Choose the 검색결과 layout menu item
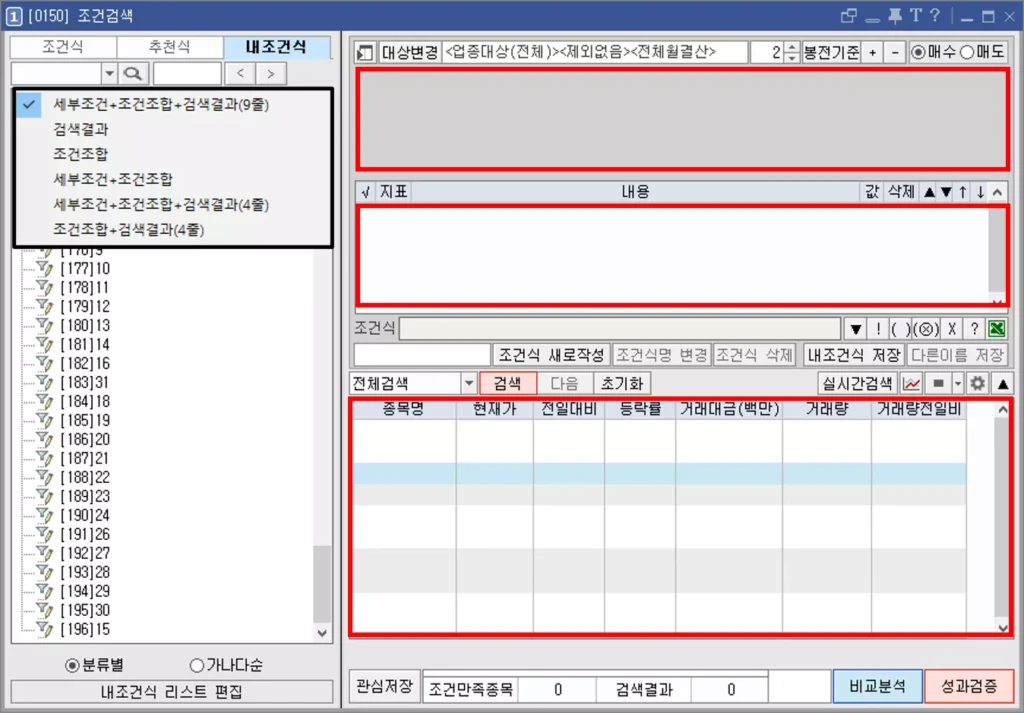1024x713 pixels. point(81,129)
